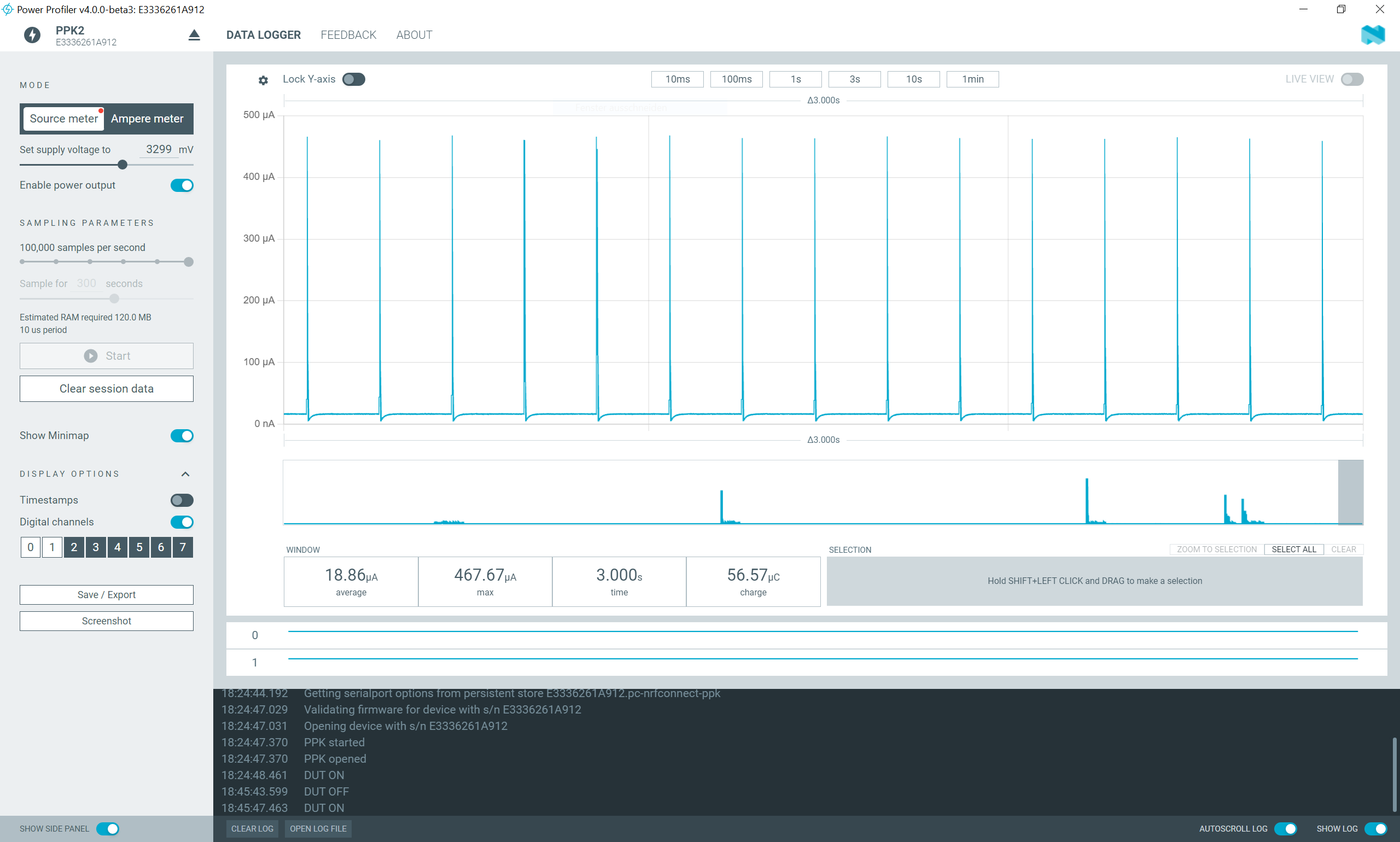1400x842 pixels.
Task: Turn on Live View toggle
Action: 1352,79
